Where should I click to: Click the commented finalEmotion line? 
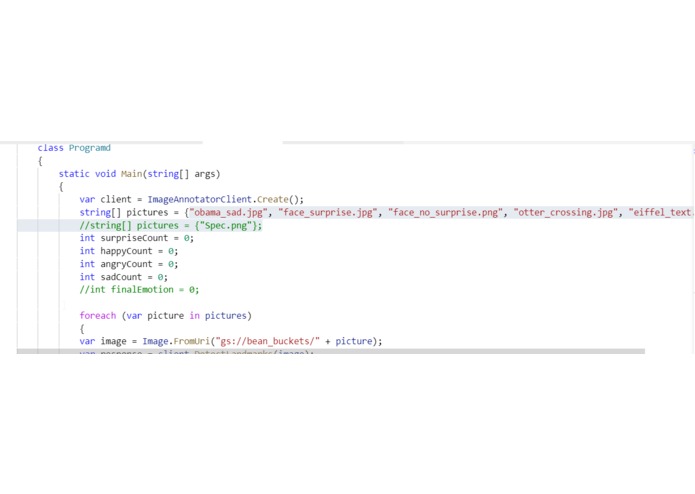(139, 290)
